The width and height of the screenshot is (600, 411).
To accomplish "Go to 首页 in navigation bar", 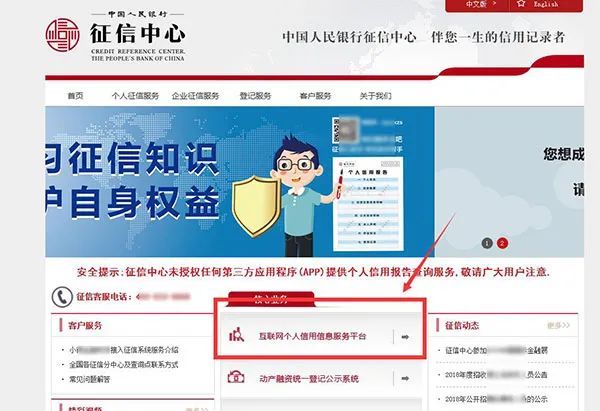I will pyautogui.click(x=75, y=96).
